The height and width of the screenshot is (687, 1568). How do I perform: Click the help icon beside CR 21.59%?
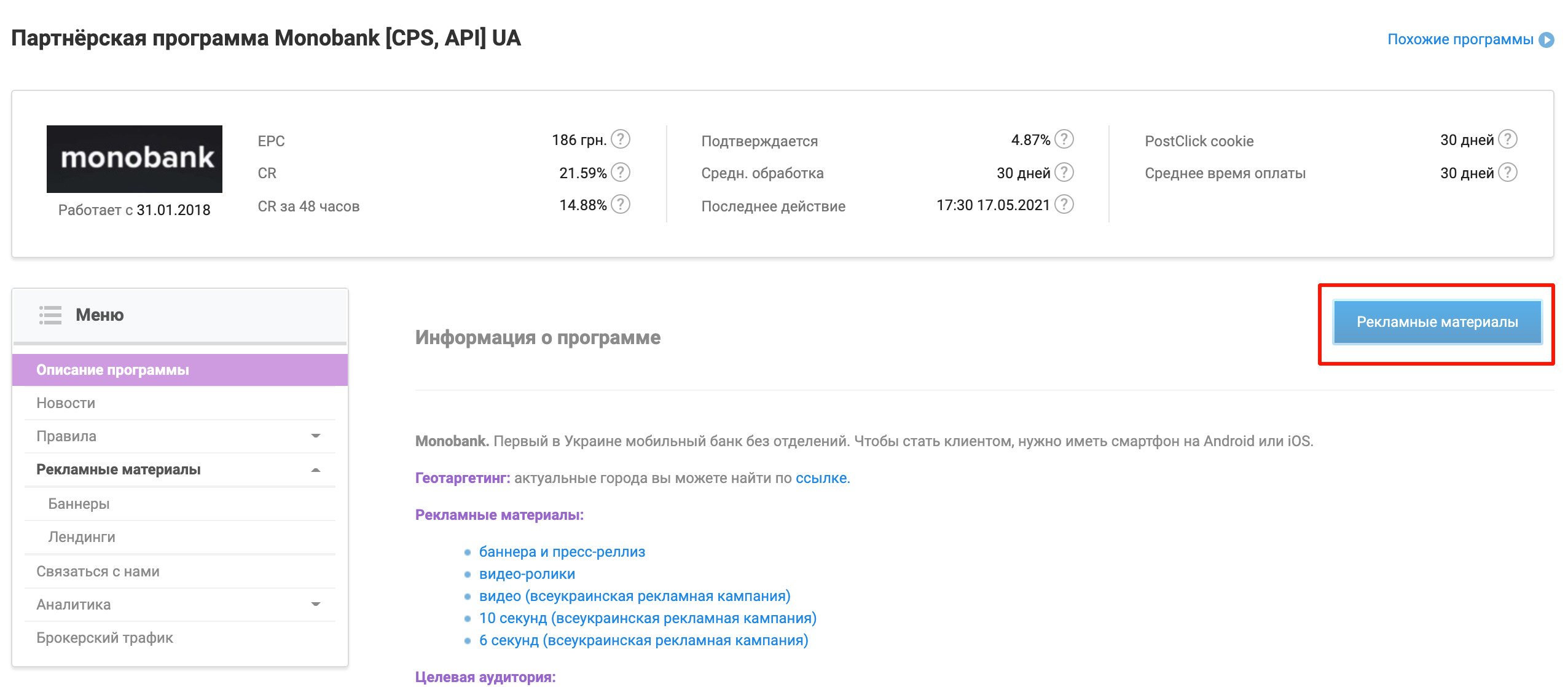[621, 172]
